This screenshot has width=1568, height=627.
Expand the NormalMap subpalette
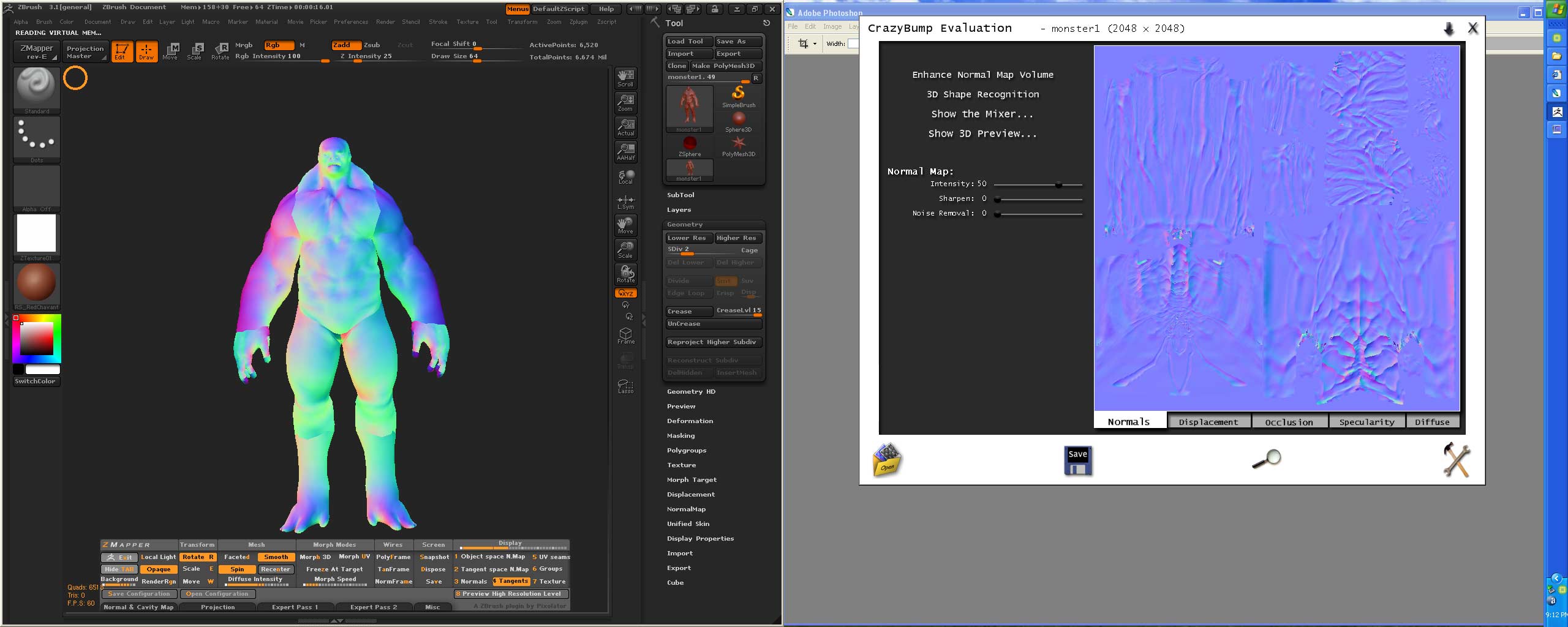tap(686, 509)
